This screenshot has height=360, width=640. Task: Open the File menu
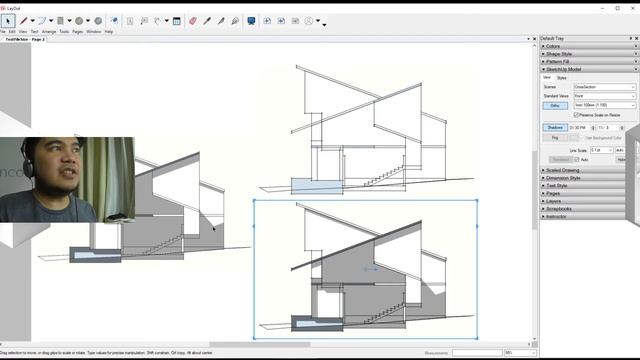(x=2, y=31)
